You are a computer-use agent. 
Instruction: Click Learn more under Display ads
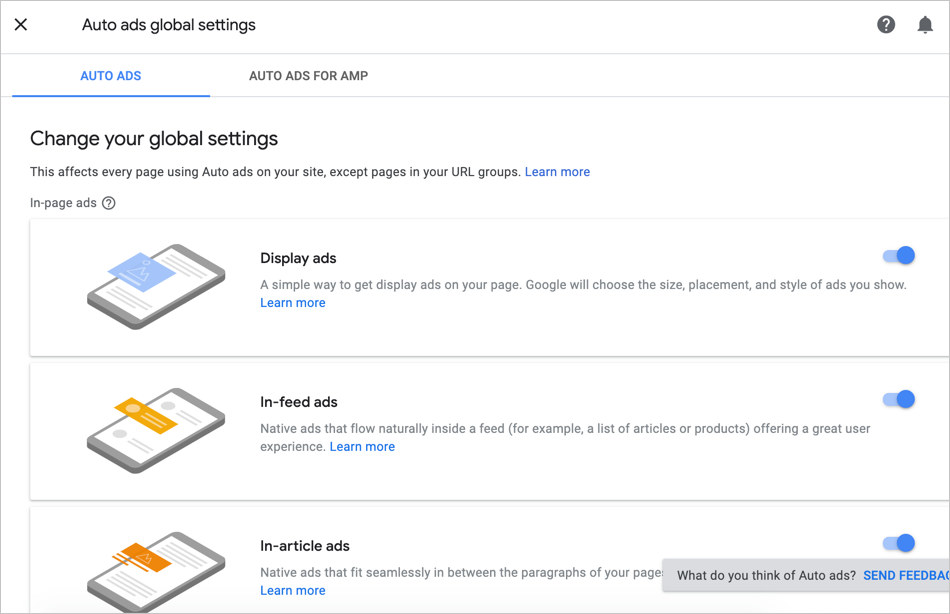[292, 303]
